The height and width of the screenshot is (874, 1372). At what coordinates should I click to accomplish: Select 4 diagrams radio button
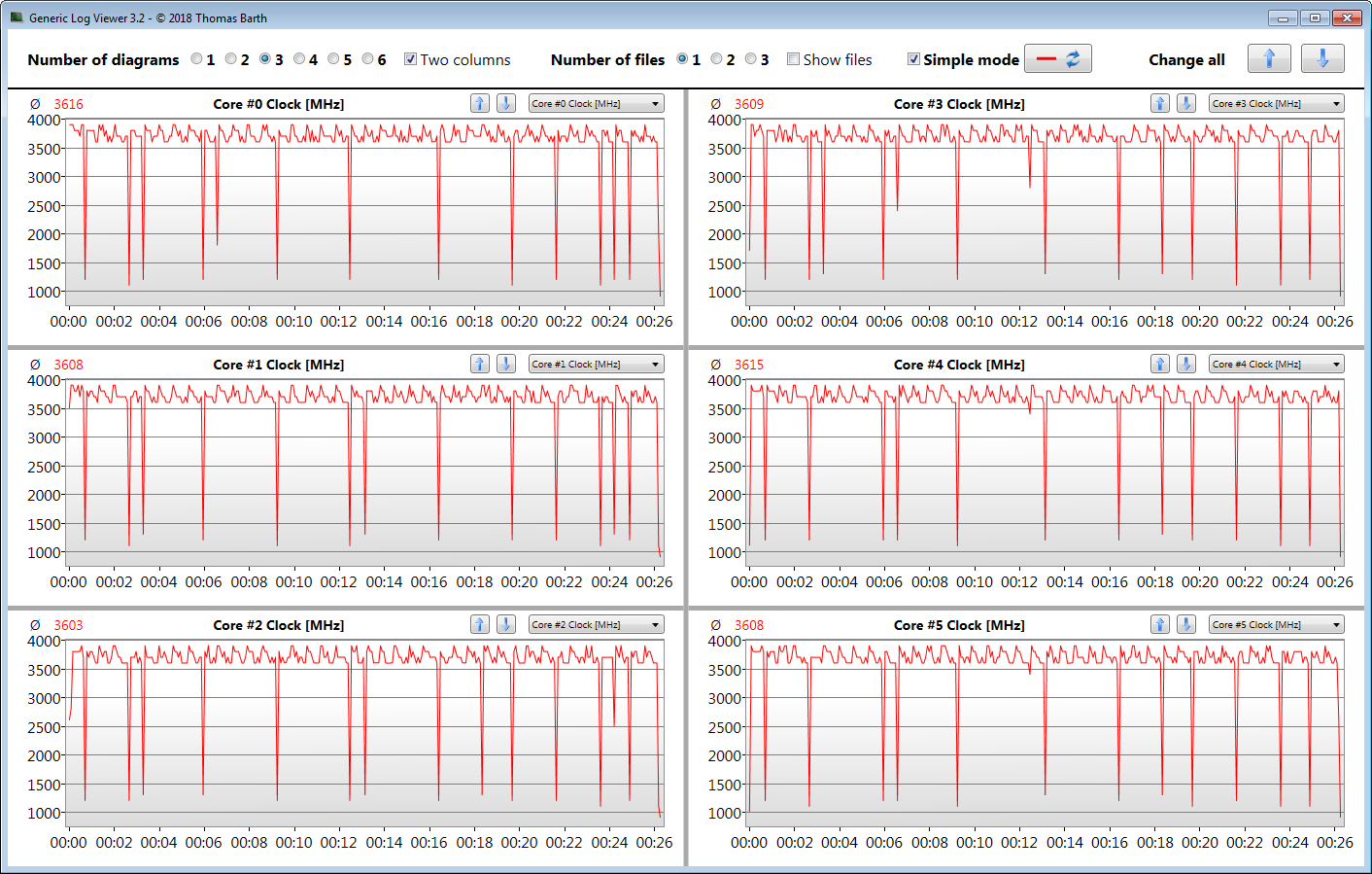tap(299, 59)
